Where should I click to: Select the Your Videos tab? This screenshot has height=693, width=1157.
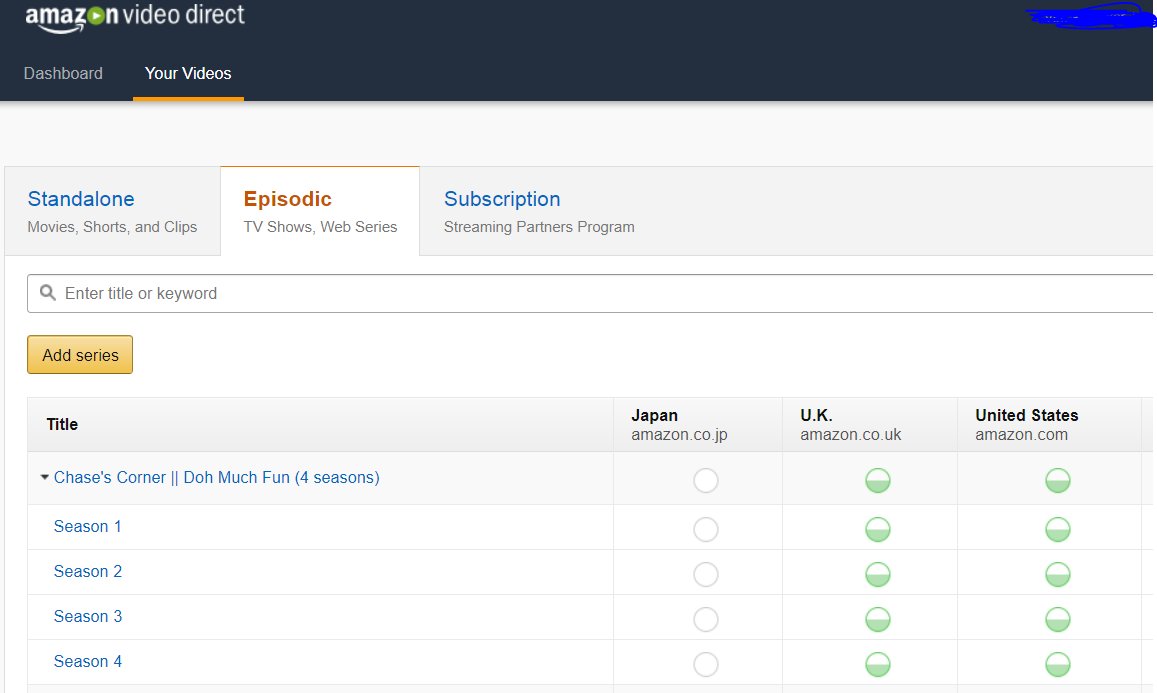[188, 73]
